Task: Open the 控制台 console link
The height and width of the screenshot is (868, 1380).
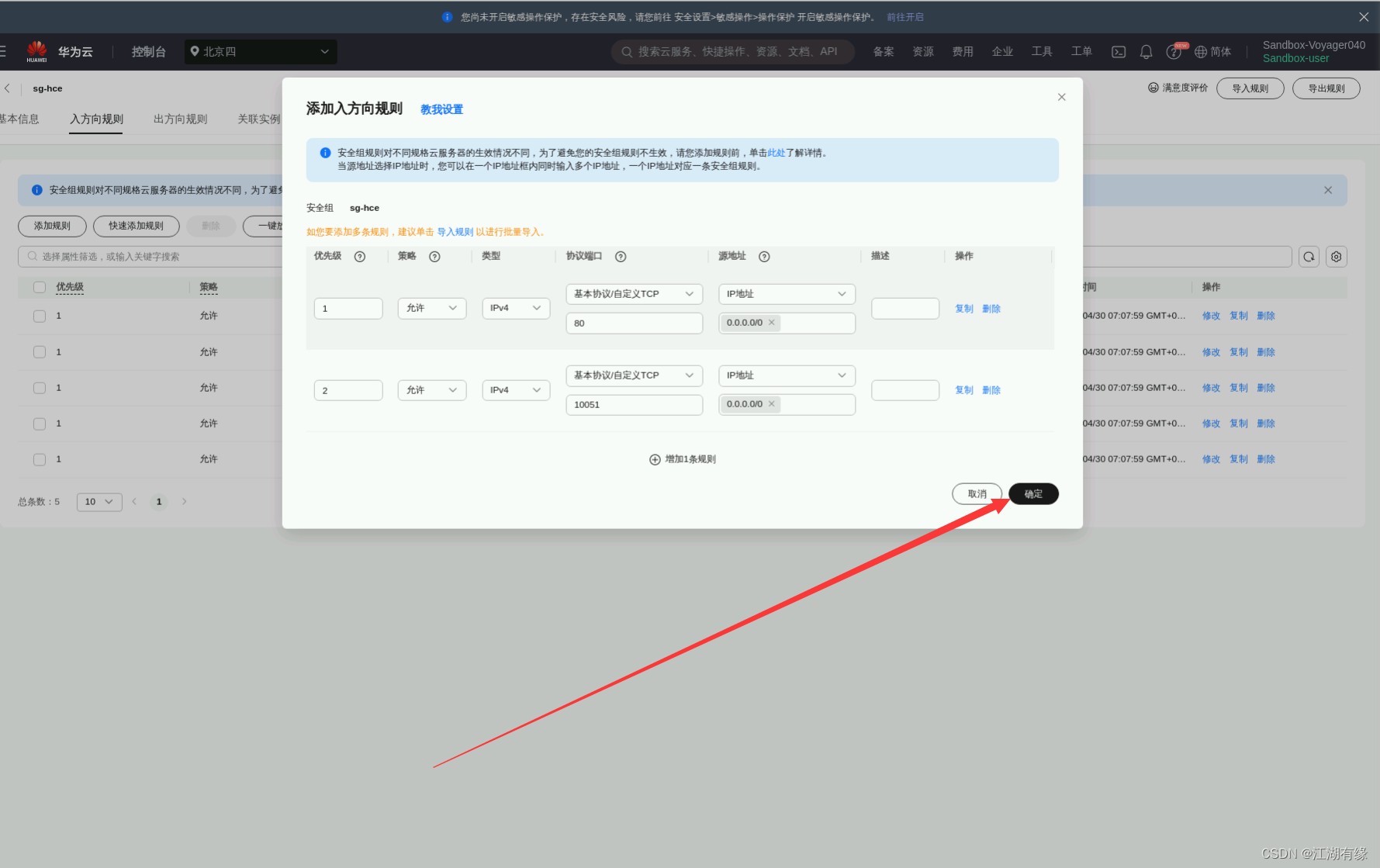Action: point(149,52)
